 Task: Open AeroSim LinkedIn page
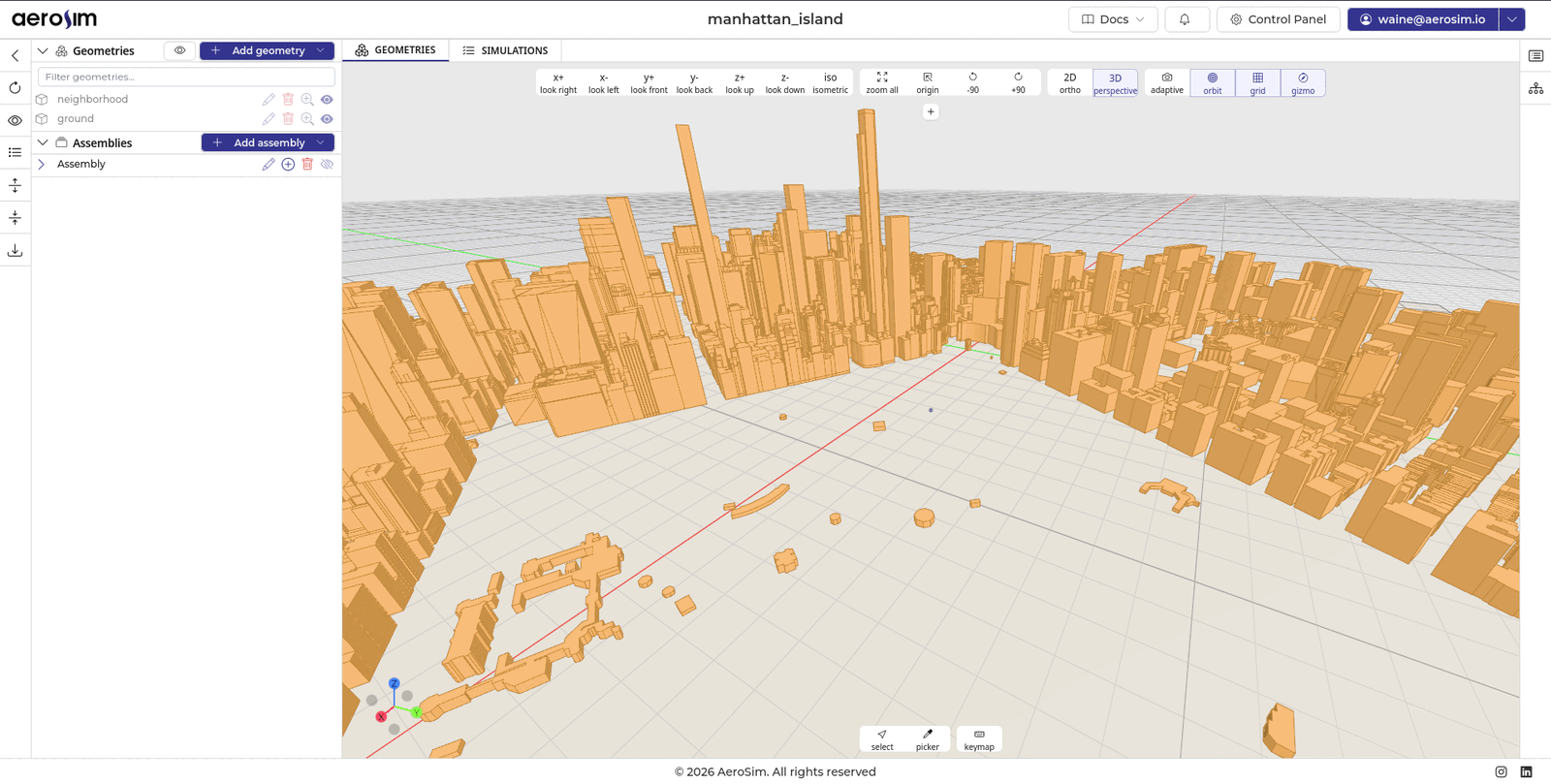tap(1527, 772)
